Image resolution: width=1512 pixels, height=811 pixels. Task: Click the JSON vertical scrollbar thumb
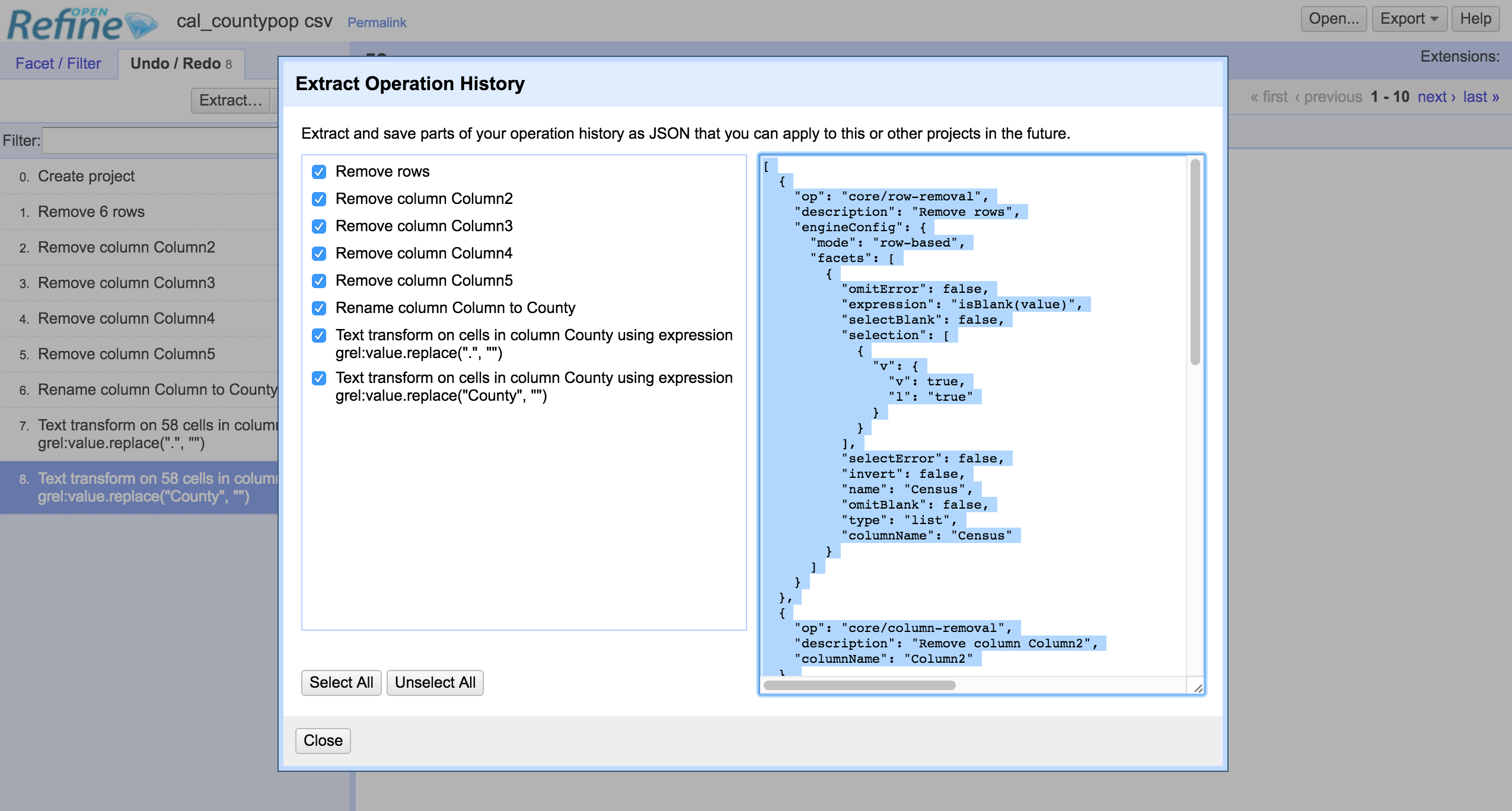[x=1195, y=261]
